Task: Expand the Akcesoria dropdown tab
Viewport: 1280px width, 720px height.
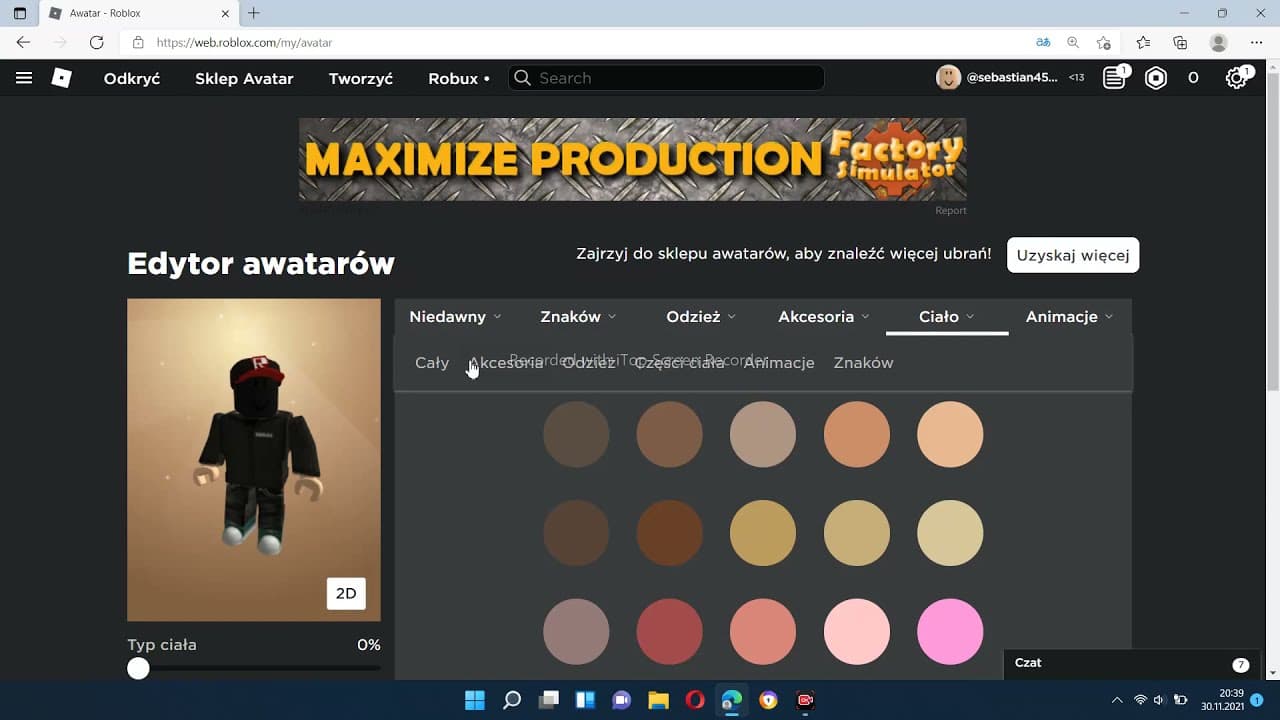Action: tap(824, 317)
